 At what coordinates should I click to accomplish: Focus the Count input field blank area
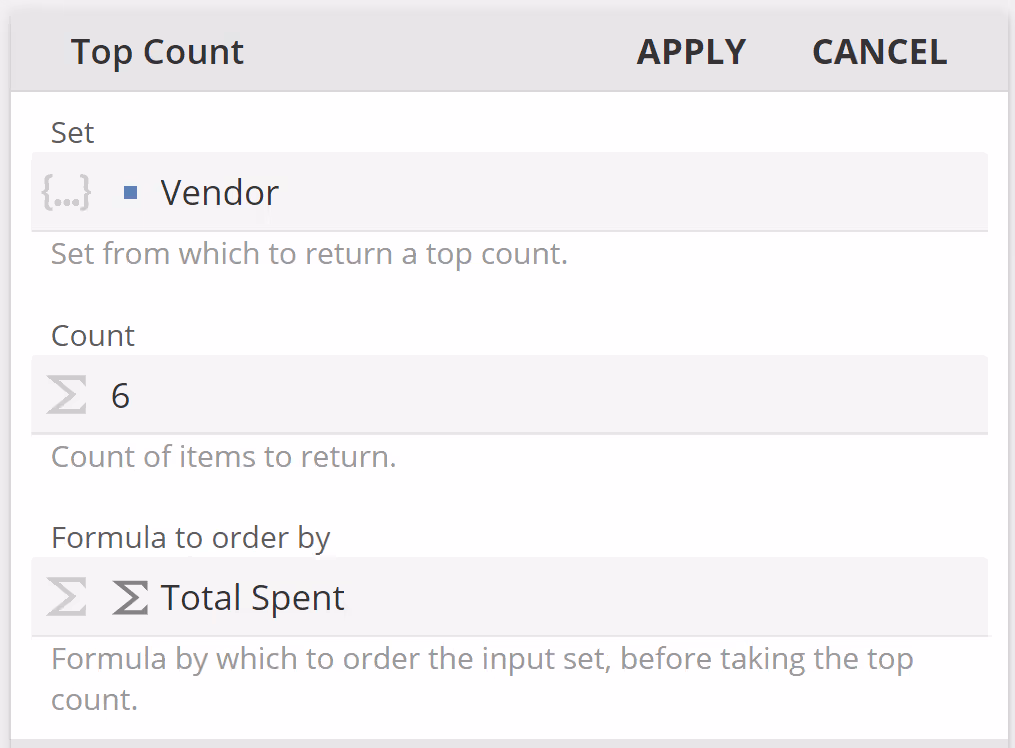pyautogui.click(x=560, y=395)
